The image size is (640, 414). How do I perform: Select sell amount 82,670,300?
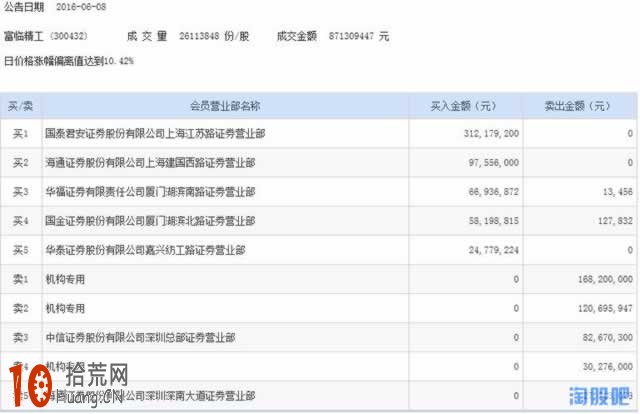[x=608, y=338]
